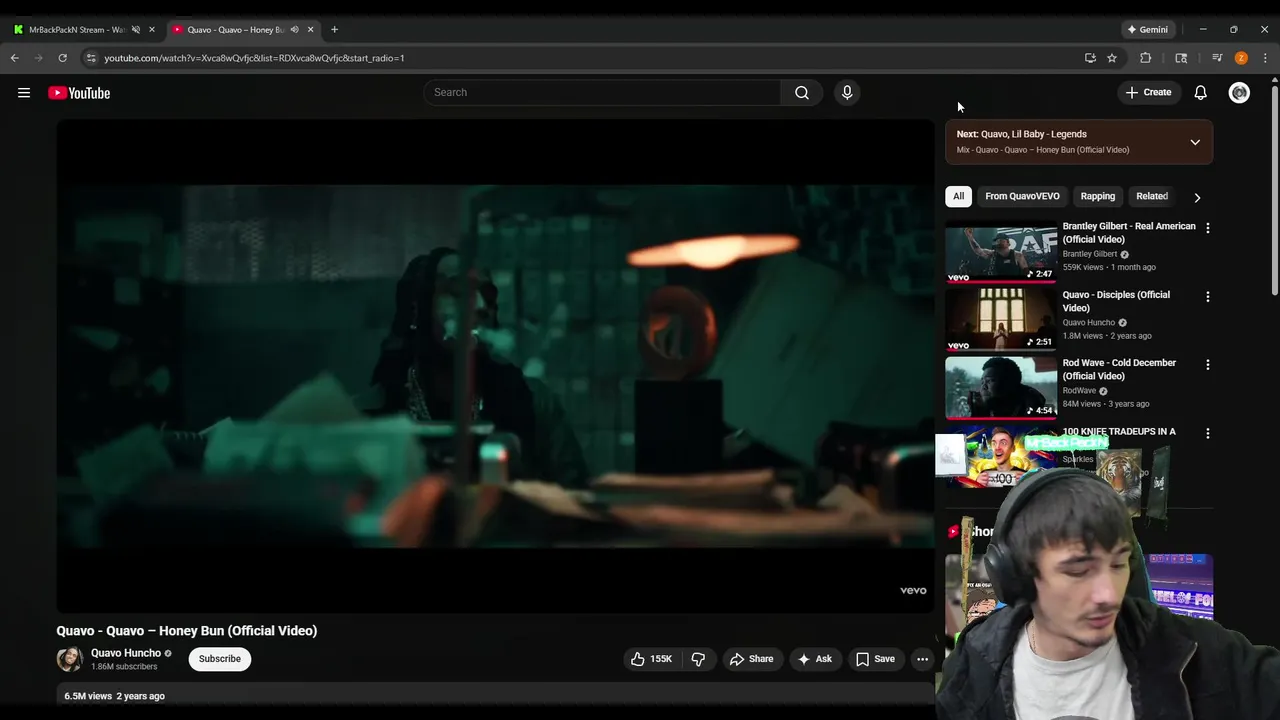
Task: Click the browser address bar URL
Action: pos(254,58)
